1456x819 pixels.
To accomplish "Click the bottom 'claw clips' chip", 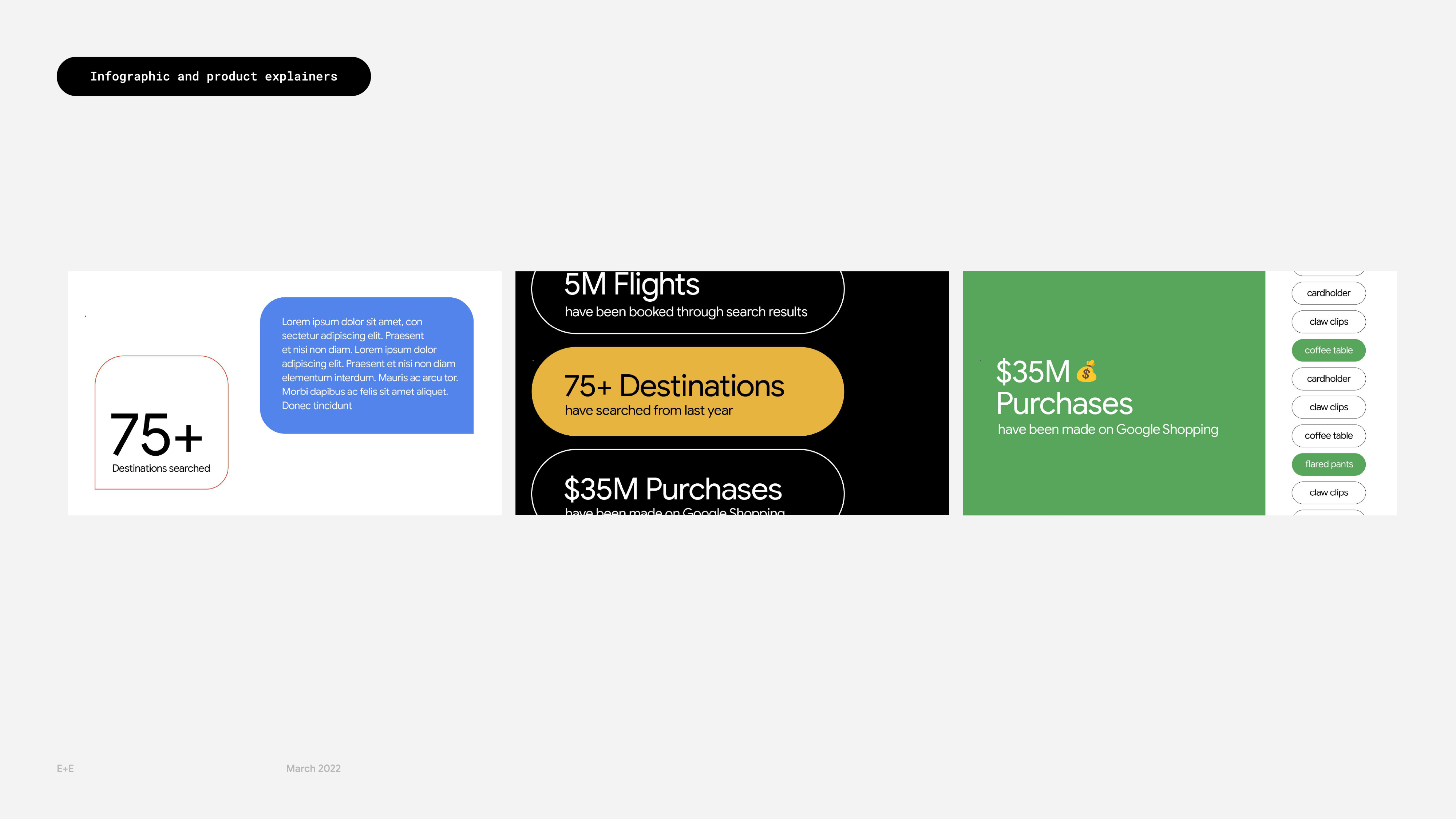I will (x=1328, y=493).
